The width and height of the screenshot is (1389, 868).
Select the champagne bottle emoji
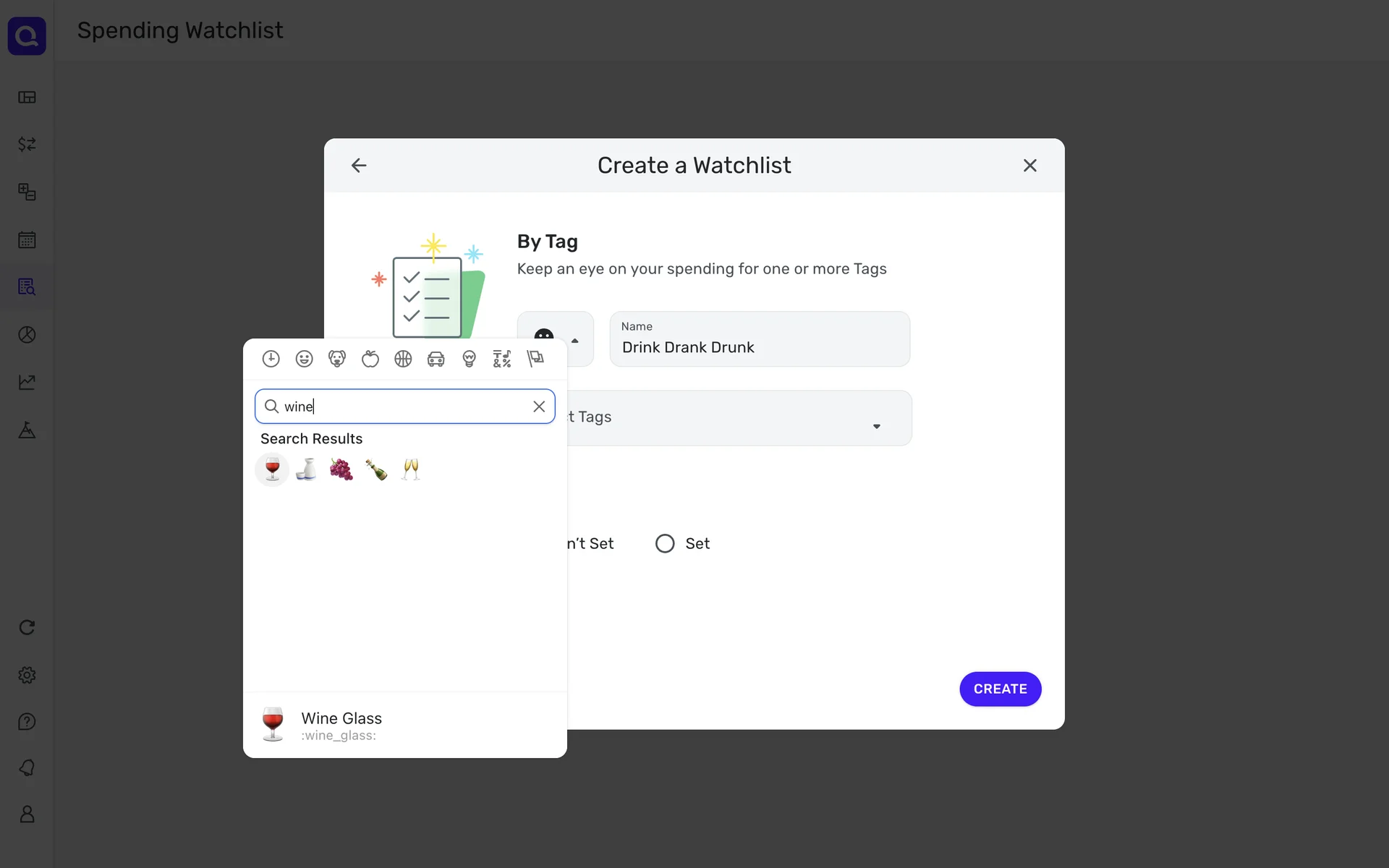coord(375,469)
